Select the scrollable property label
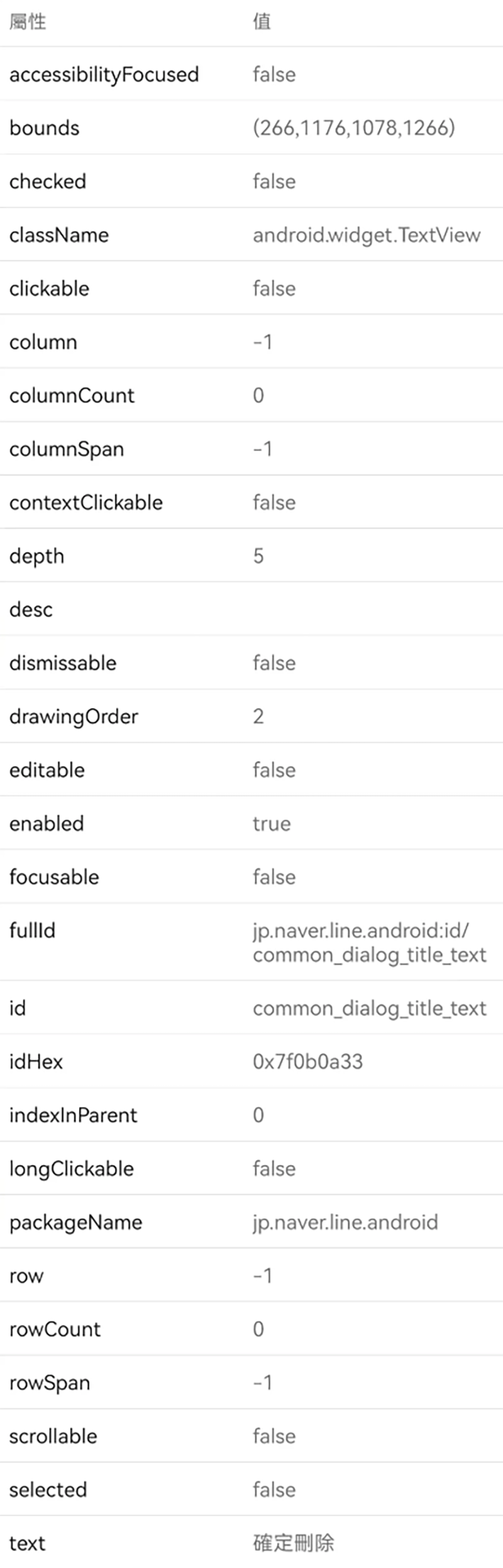This screenshot has width=503, height=1568. [x=53, y=1436]
